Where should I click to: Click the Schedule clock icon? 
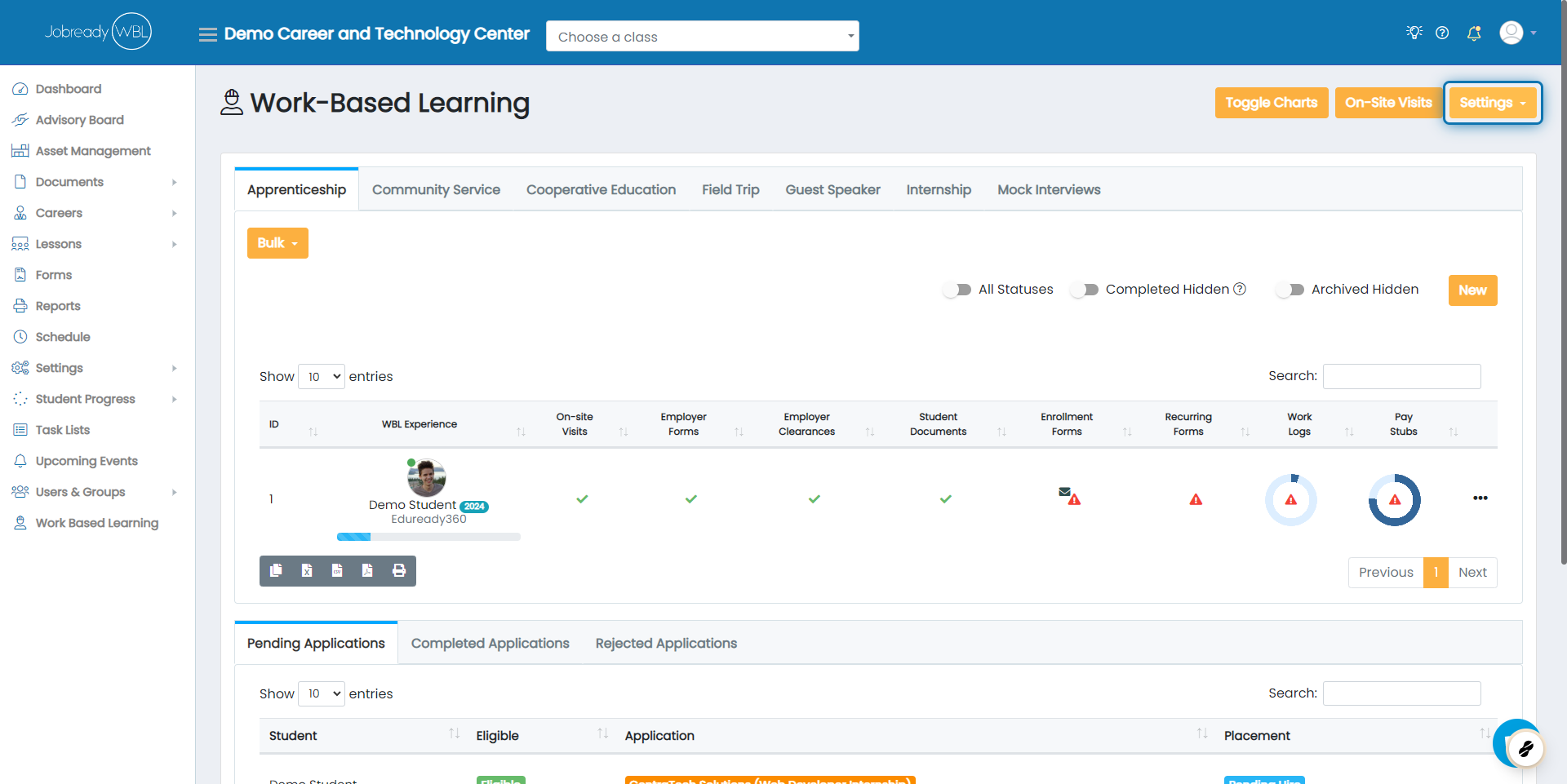tap(20, 337)
